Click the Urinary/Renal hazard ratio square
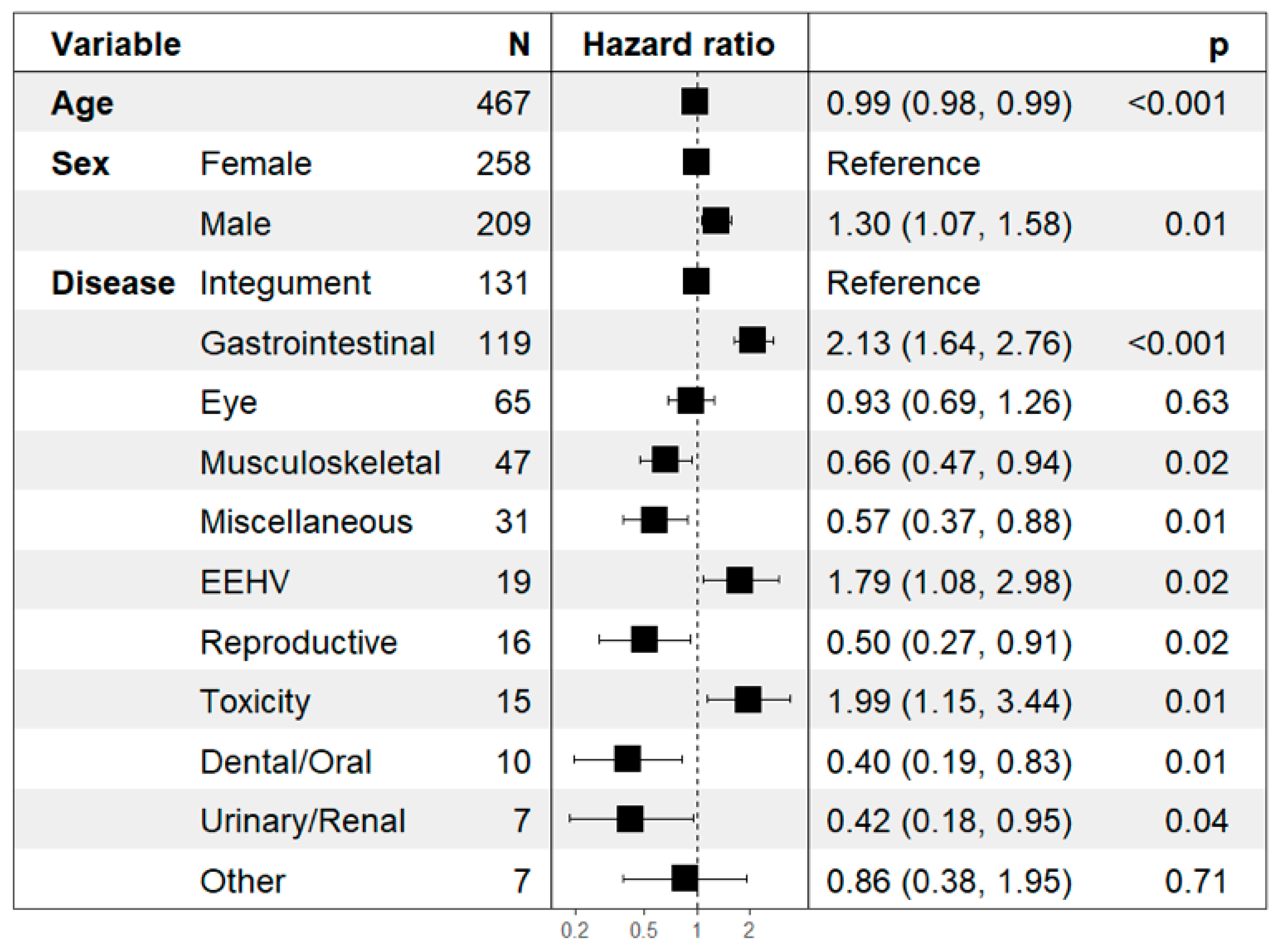 (630, 819)
